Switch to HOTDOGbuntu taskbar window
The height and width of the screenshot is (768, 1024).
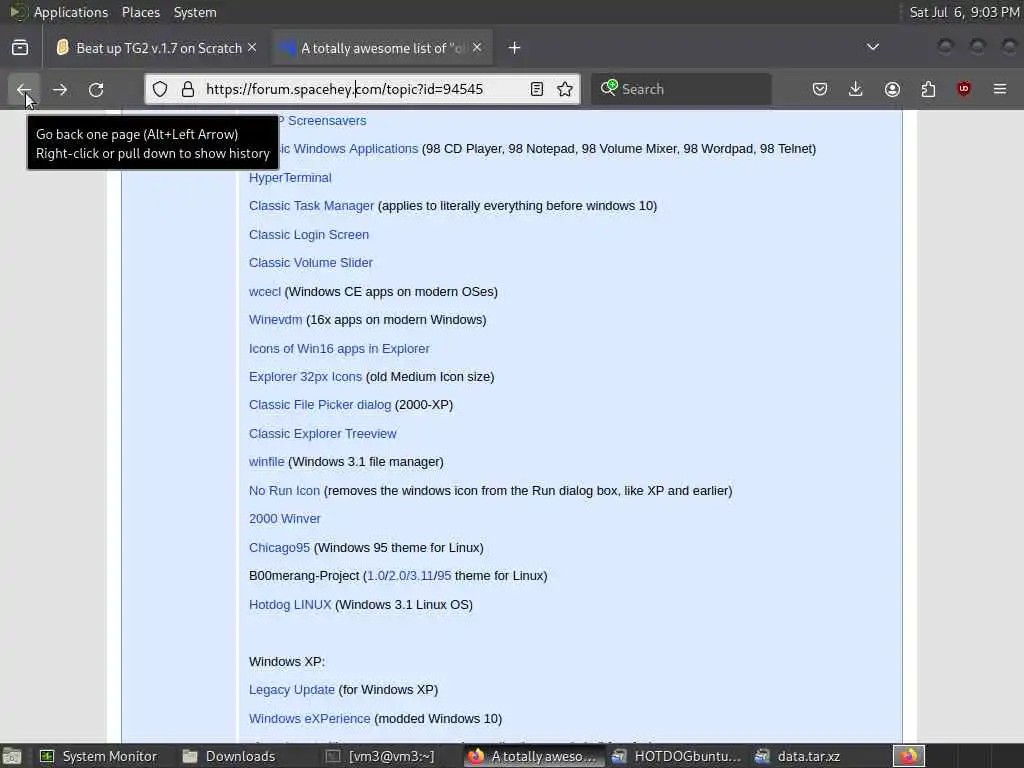677,756
